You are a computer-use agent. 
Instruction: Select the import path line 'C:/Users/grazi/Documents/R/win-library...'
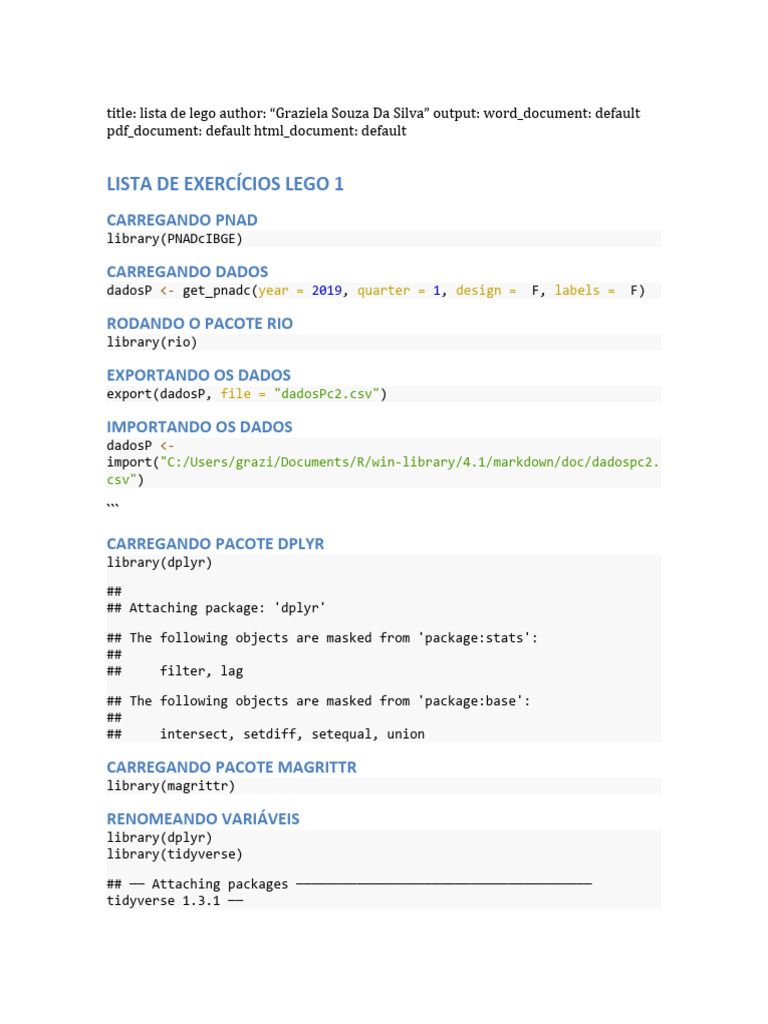tap(383, 462)
